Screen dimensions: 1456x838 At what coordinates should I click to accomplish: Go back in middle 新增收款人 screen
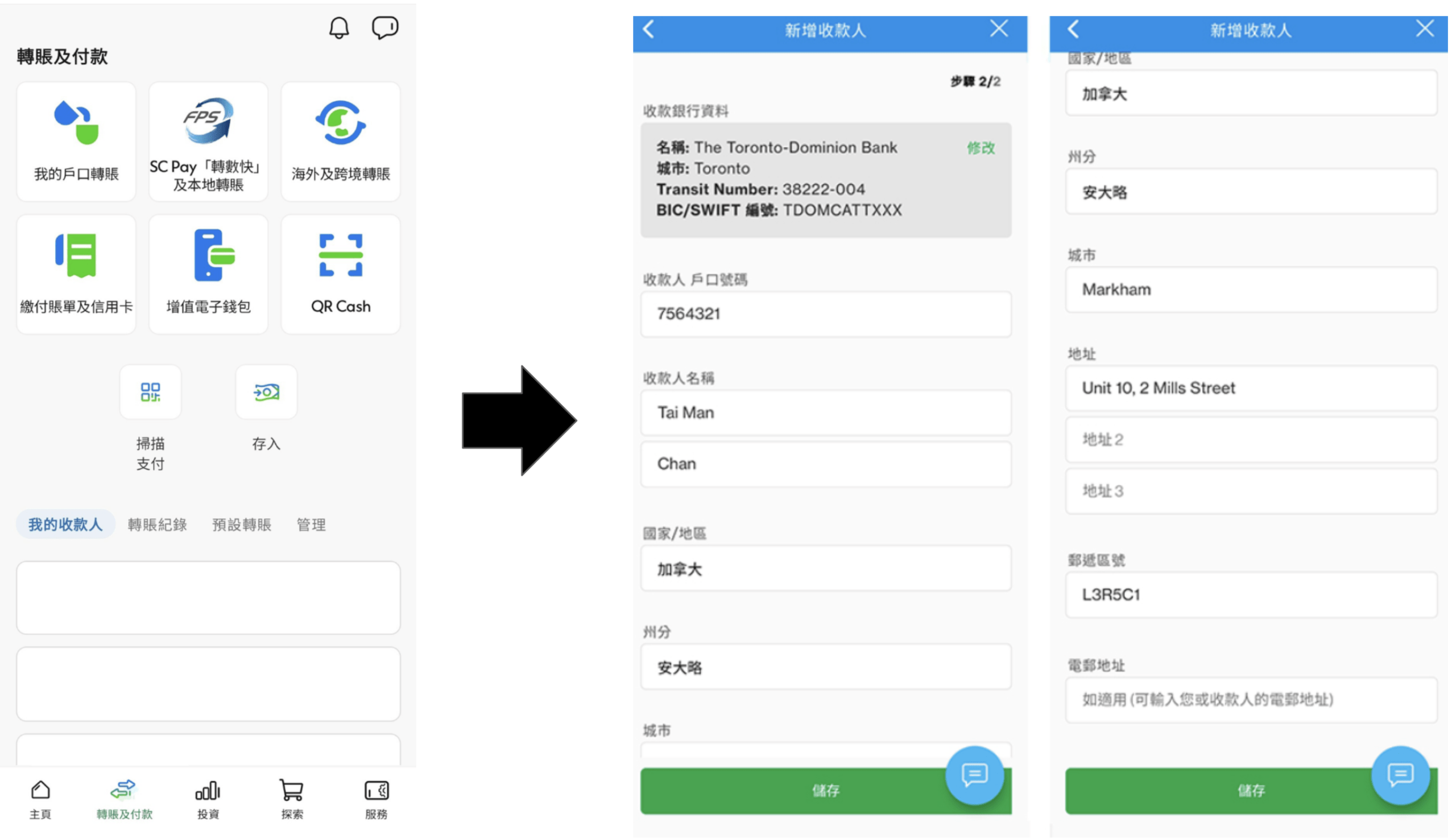pos(649,29)
